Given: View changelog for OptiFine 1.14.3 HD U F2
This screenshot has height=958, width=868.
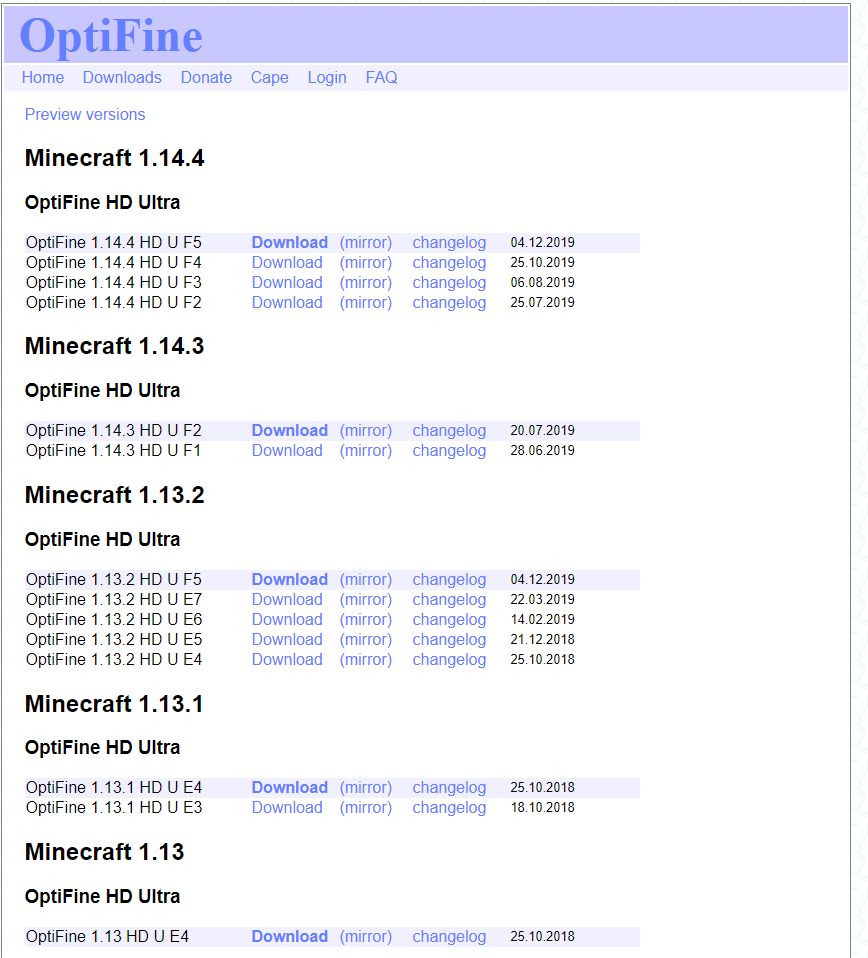Looking at the screenshot, I should pos(449,431).
